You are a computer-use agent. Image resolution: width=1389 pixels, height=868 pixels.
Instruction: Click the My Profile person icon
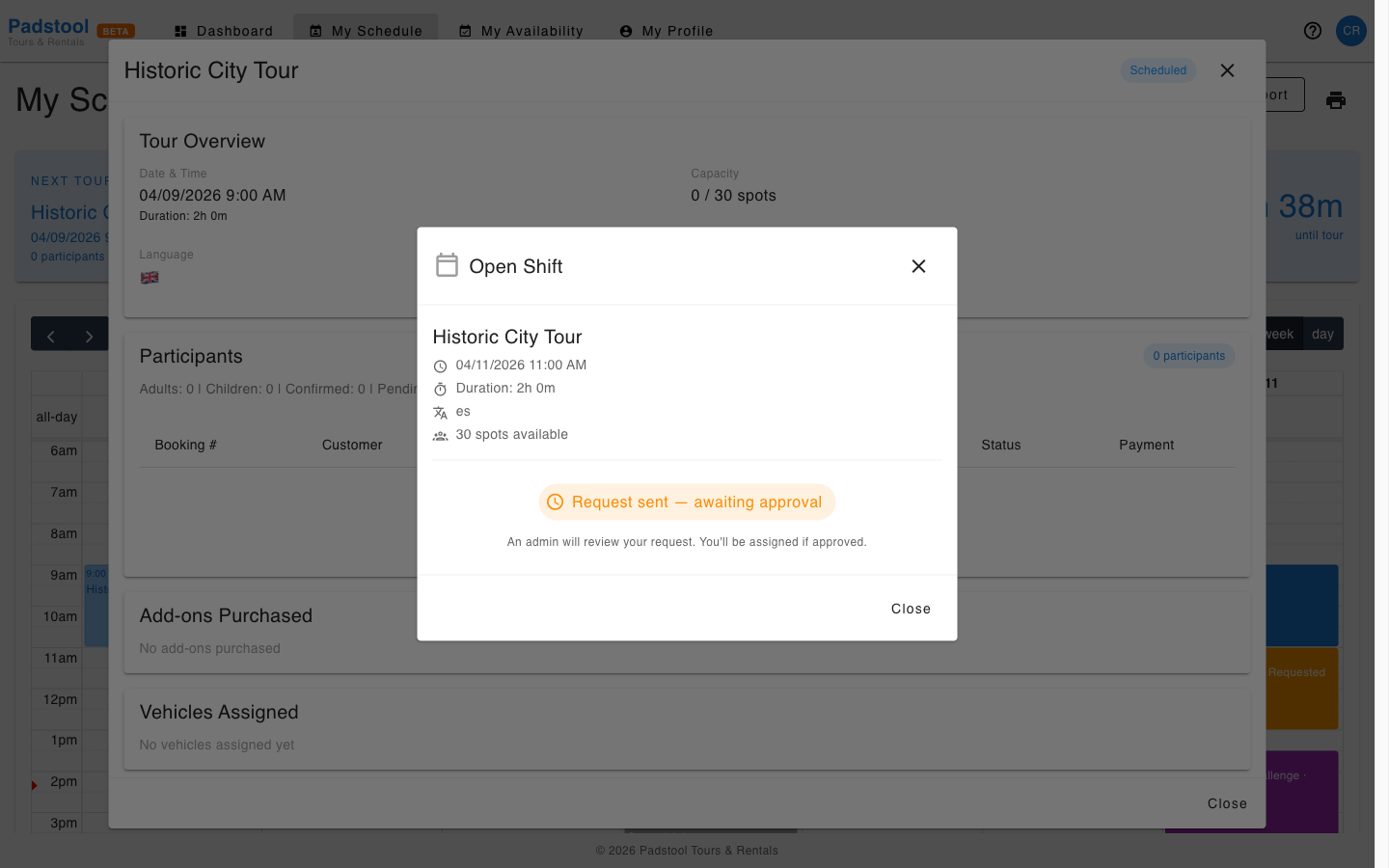pos(626,31)
